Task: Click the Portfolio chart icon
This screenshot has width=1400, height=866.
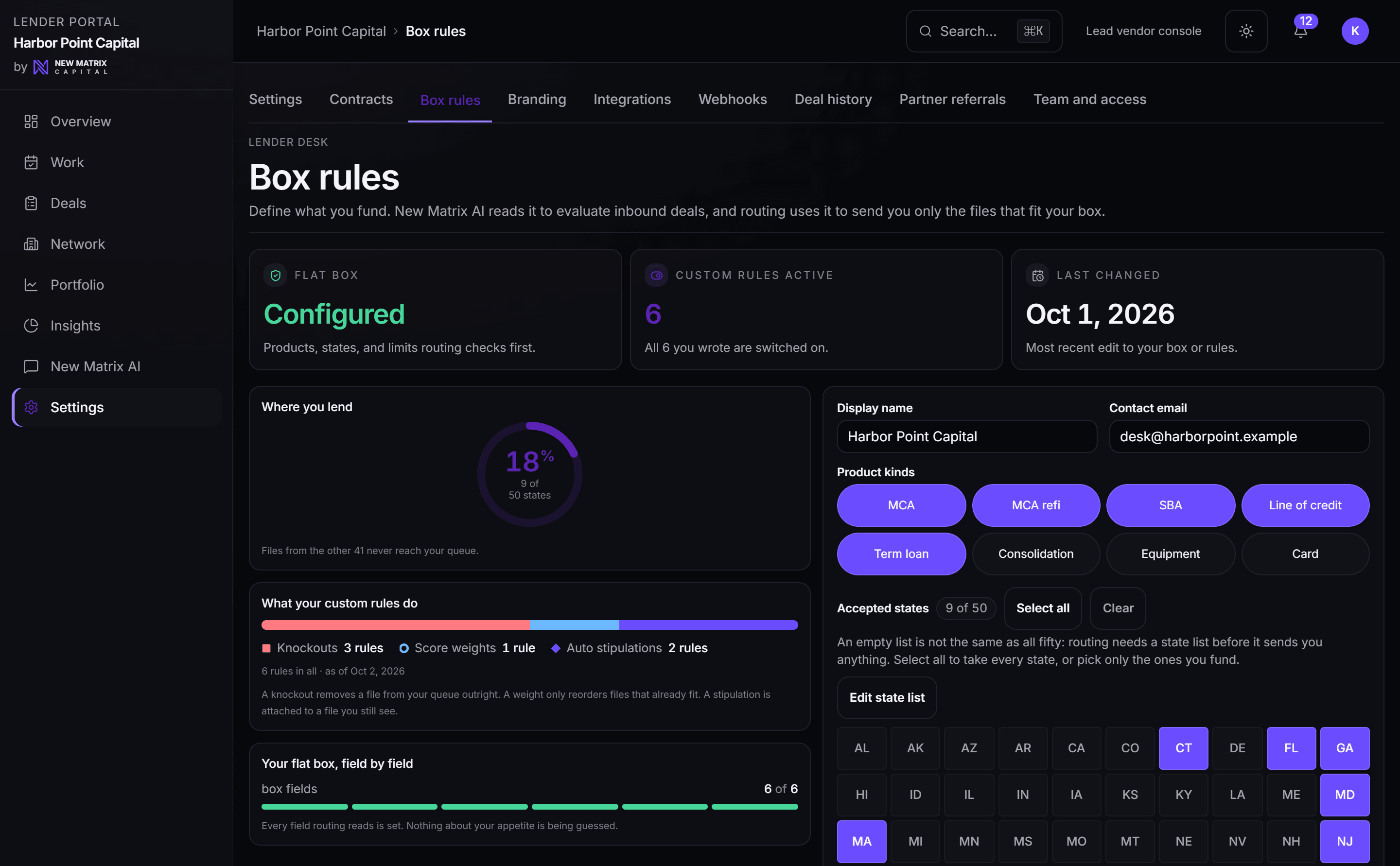Action: [31, 285]
